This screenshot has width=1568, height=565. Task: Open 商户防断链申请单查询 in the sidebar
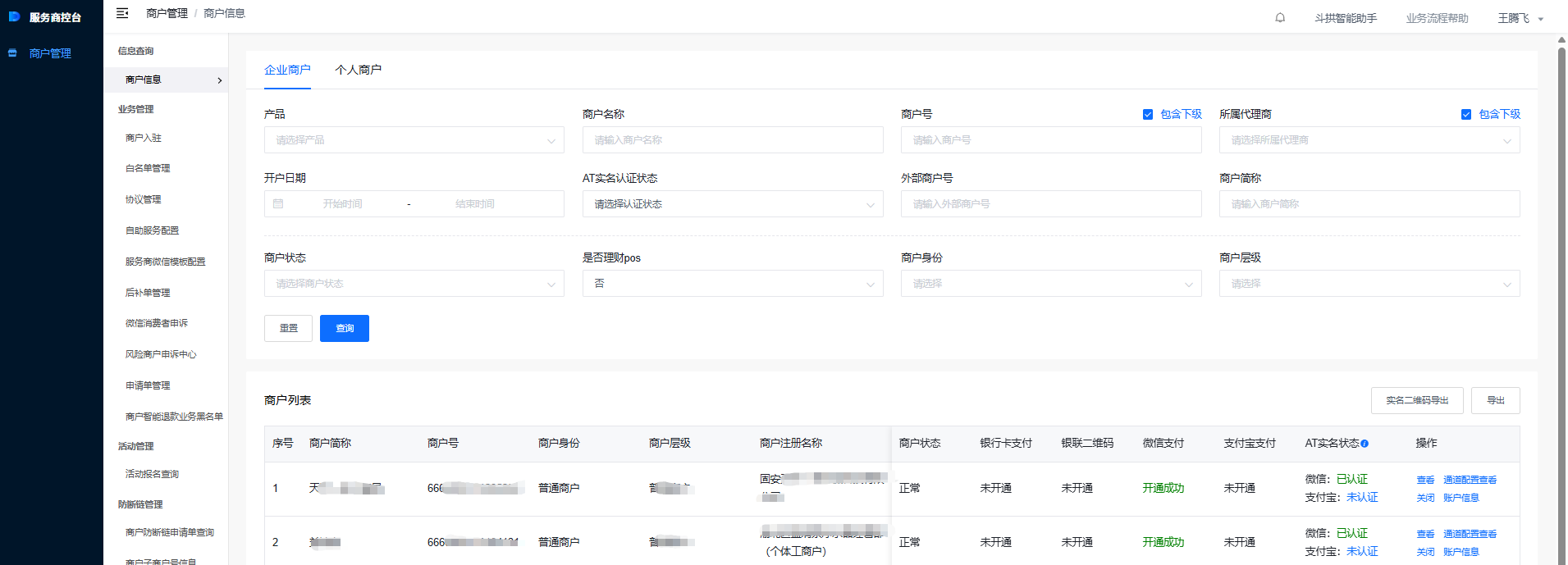click(x=169, y=532)
